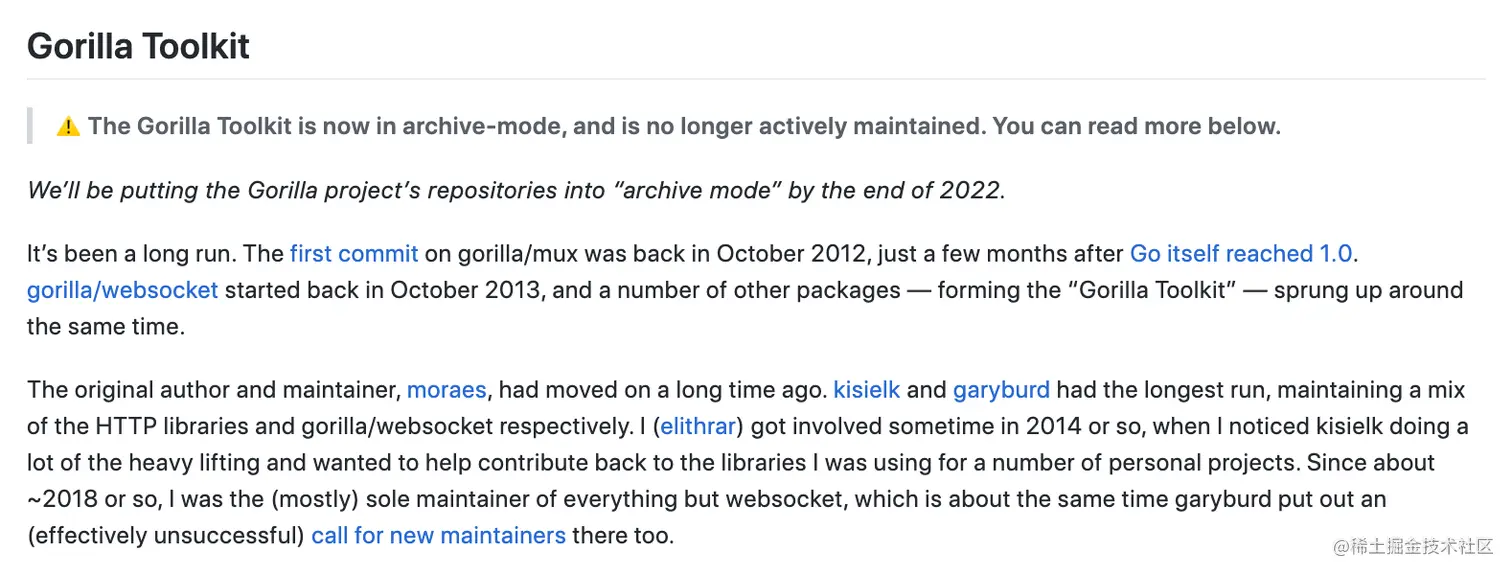Image resolution: width=1512 pixels, height=575 pixels.
Task: Follow the "Go itself reached 1.0" link
Action: [x=1241, y=254]
